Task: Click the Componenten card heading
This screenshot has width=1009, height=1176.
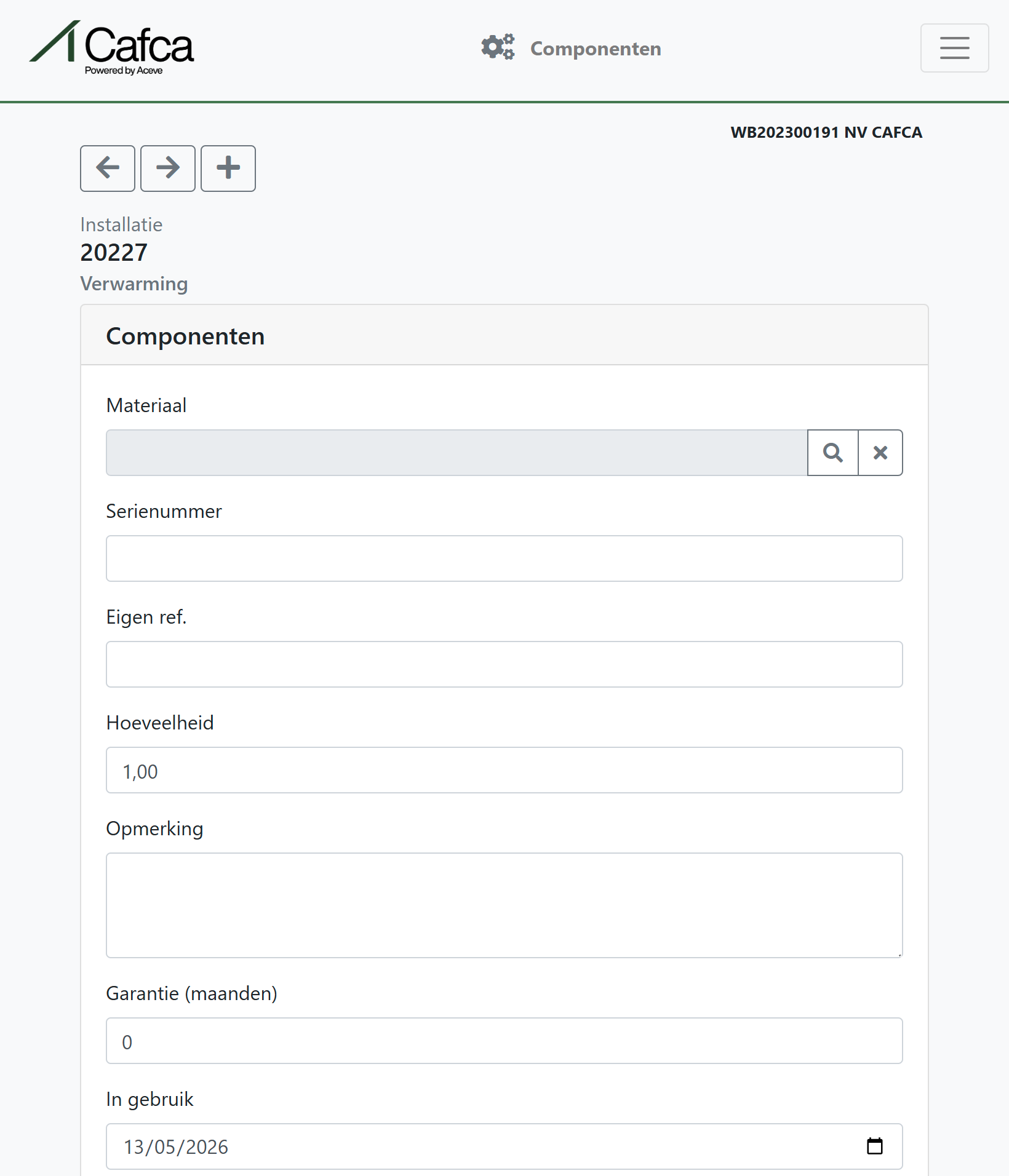Action: tap(185, 336)
